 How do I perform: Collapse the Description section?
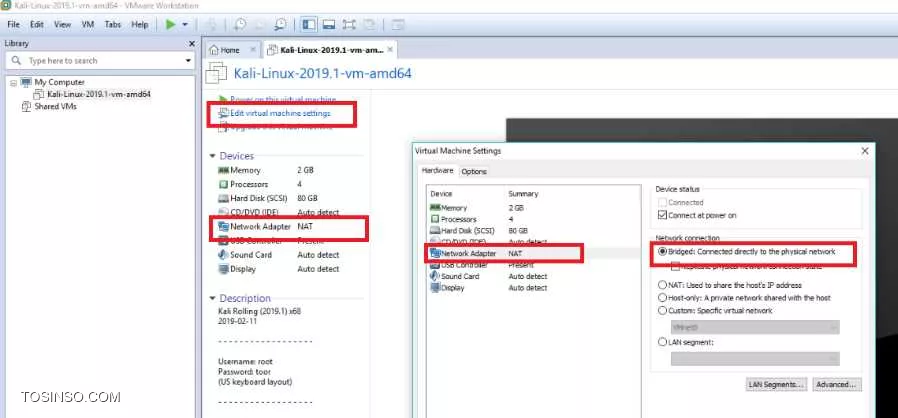click(x=212, y=298)
